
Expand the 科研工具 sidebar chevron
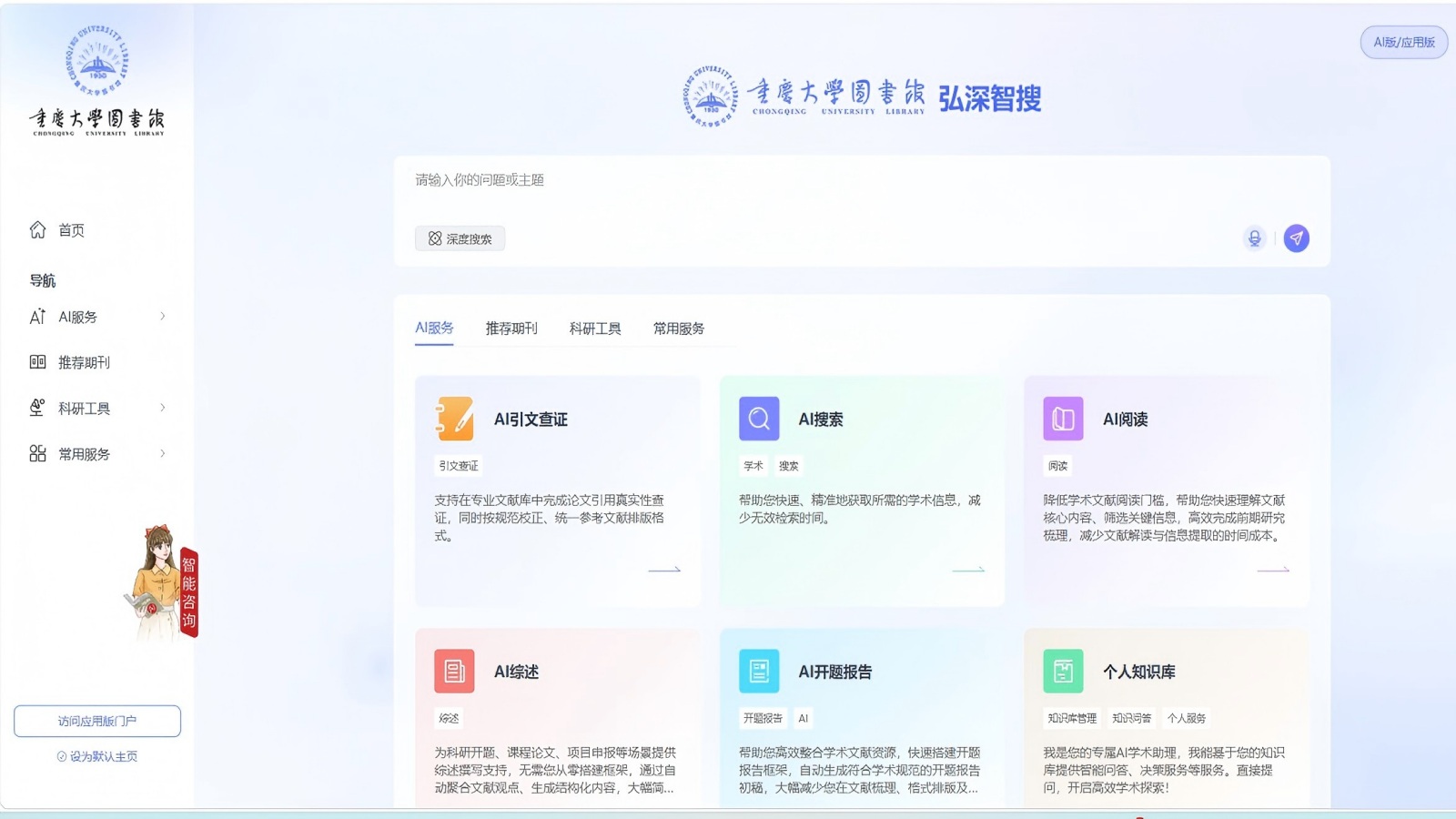[x=163, y=408]
